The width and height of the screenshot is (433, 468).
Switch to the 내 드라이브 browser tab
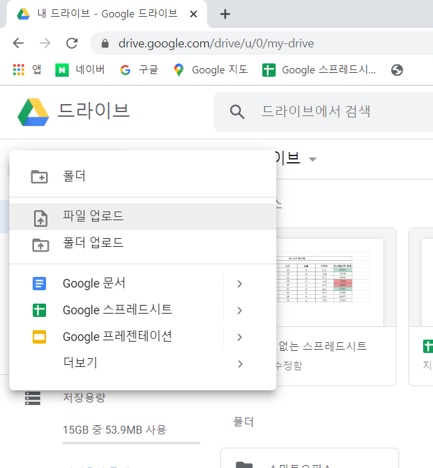107,14
